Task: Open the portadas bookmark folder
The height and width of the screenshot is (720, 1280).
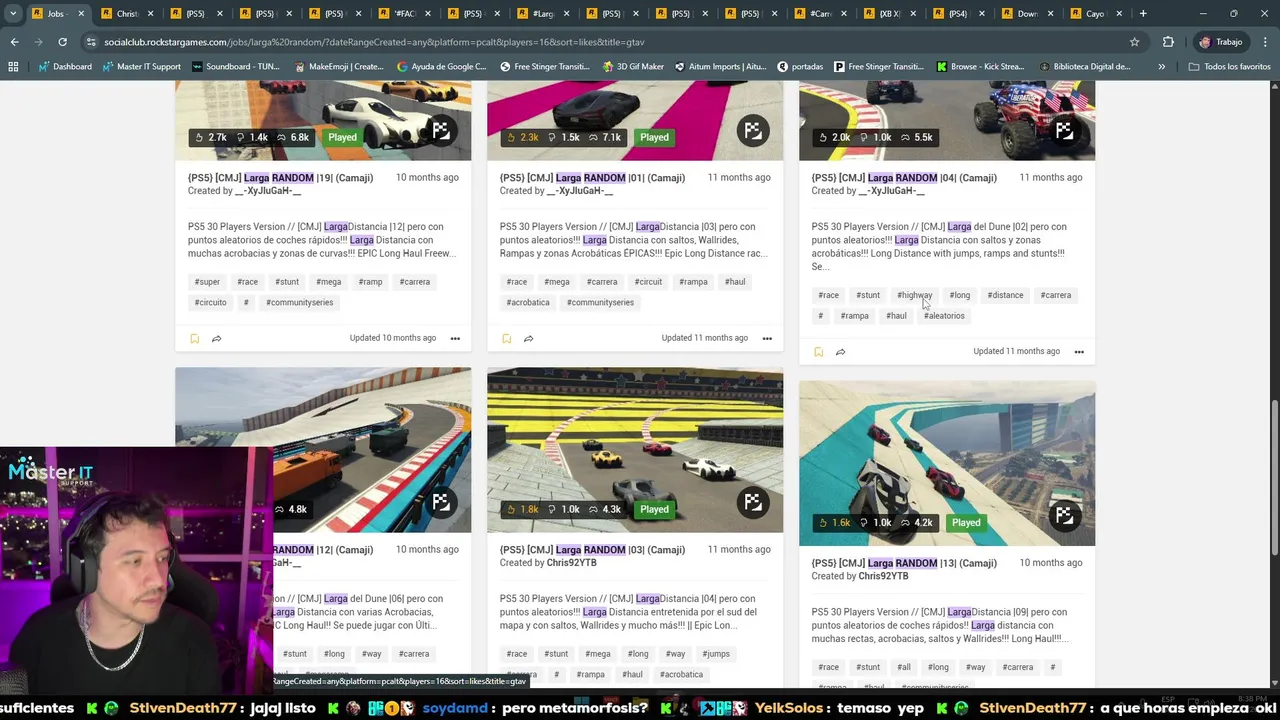Action: coord(799,66)
